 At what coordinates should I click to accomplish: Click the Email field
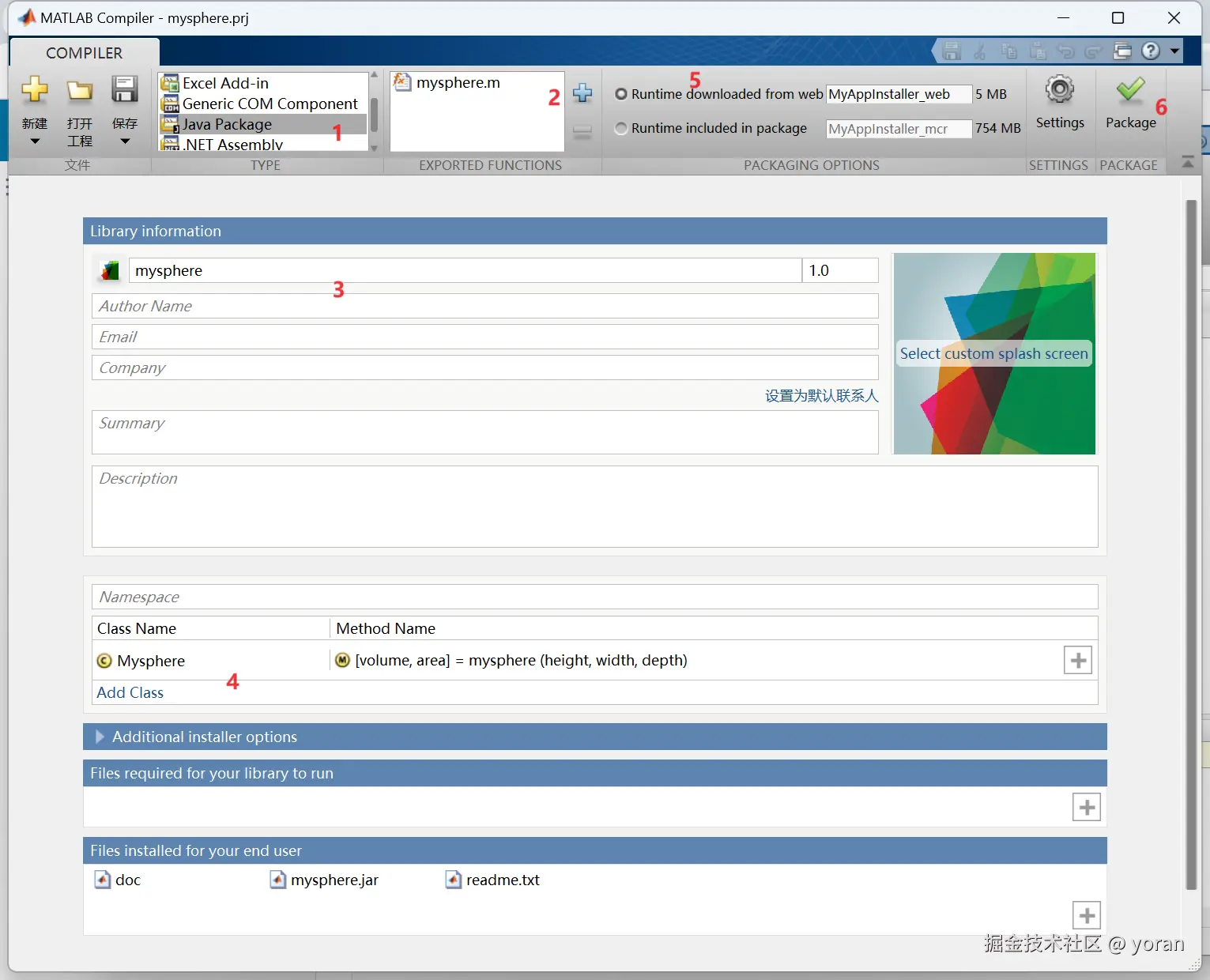tap(485, 337)
